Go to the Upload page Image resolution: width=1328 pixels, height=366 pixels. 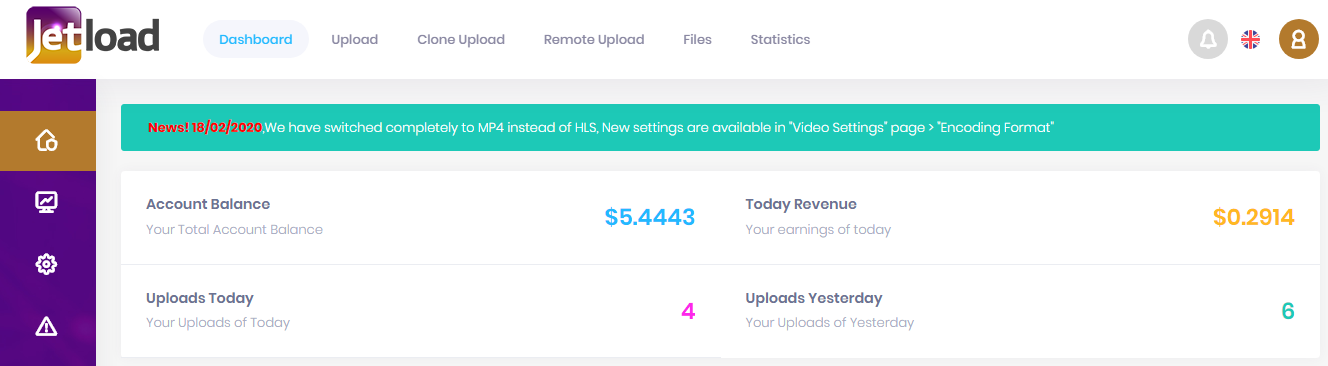click(x=355, y=40)
